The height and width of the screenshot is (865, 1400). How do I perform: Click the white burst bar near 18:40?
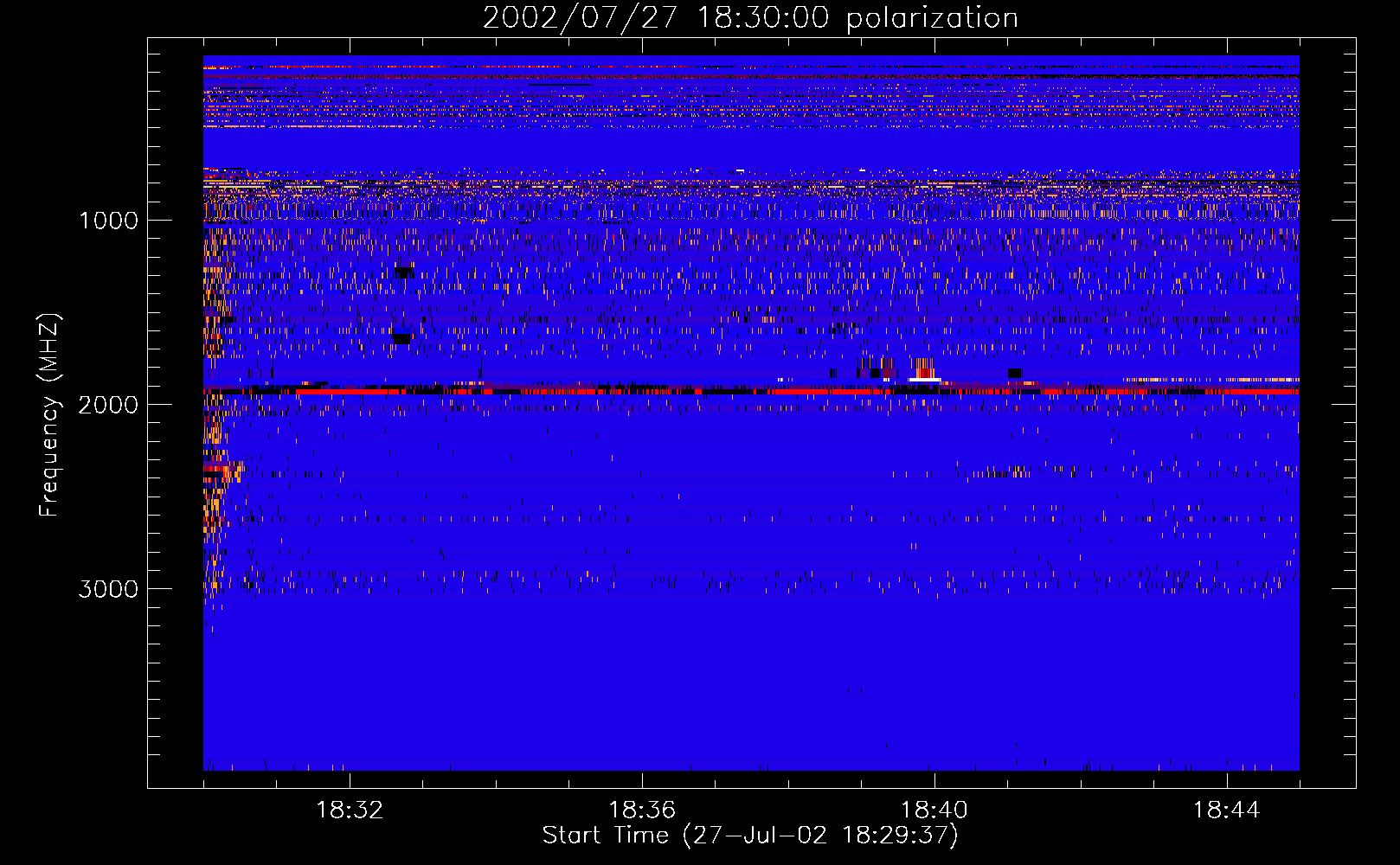click(x=924, y=380)
